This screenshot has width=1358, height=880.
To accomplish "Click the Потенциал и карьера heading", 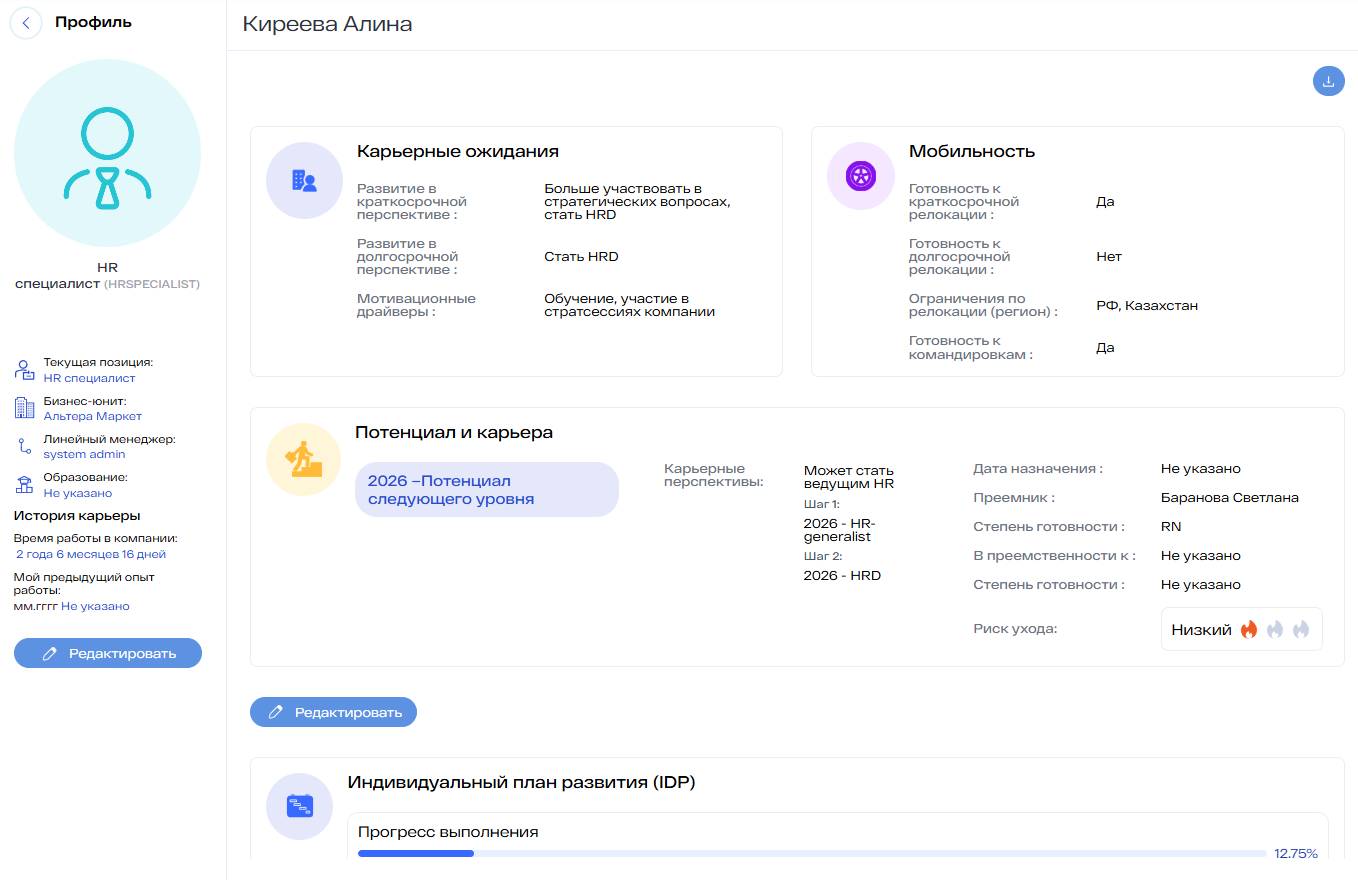I will (x=454, y=433).
